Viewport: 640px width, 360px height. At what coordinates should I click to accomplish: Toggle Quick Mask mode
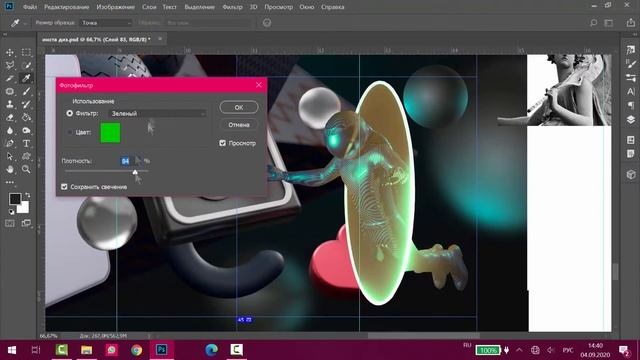(10, 223)
